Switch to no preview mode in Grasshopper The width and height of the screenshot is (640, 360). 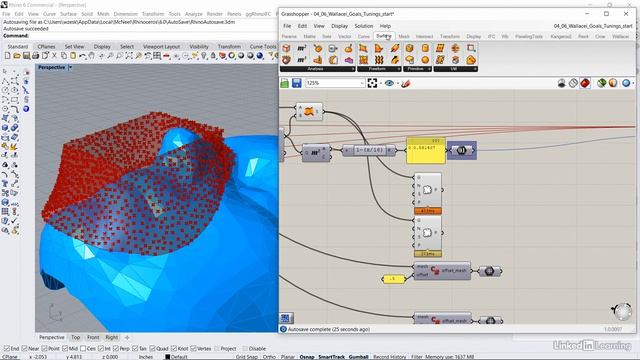coord(562,83)
